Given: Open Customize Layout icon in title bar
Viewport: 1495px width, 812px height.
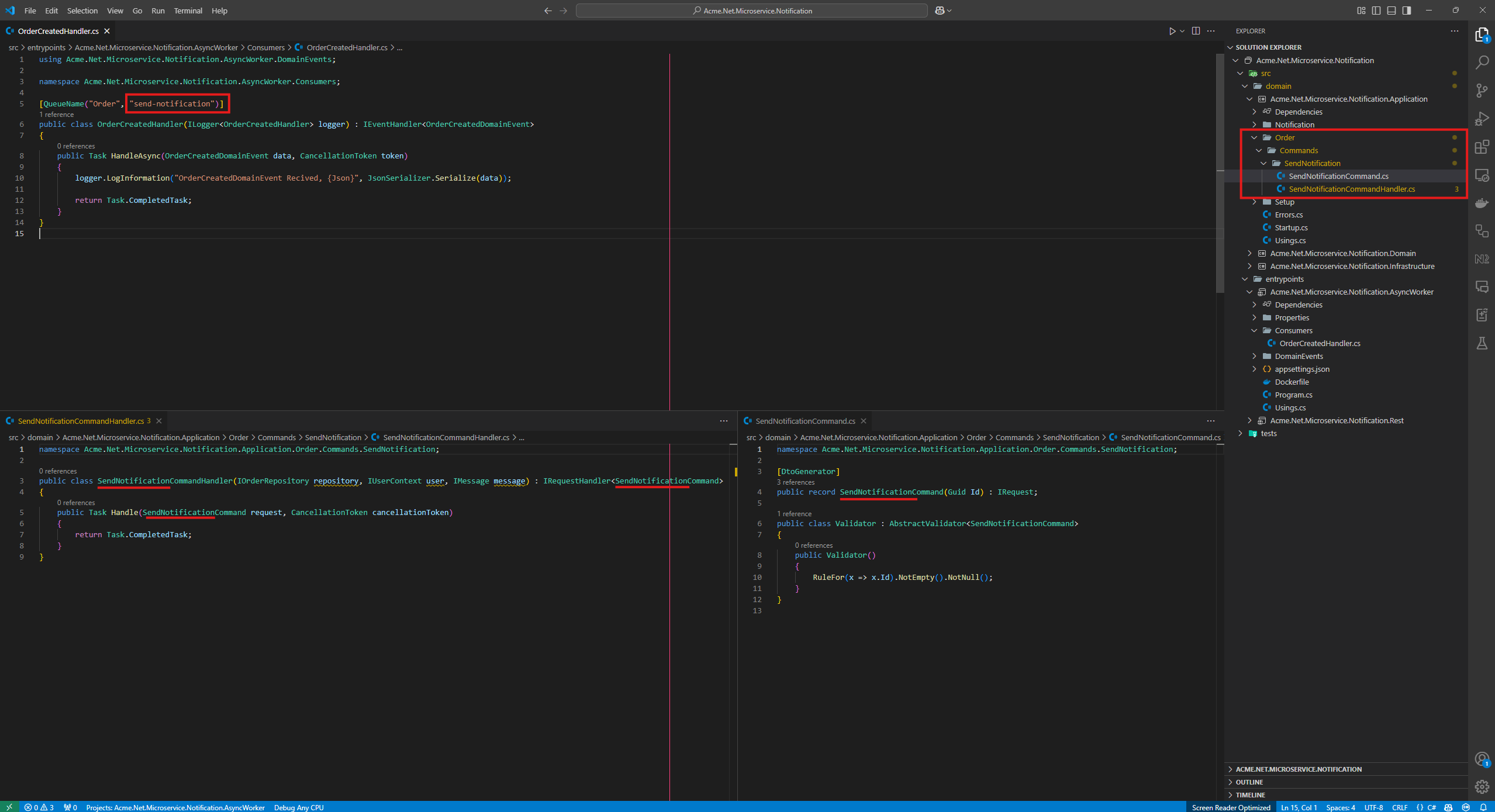Looking at the screenshot, I should click(x=1361, y=11).
